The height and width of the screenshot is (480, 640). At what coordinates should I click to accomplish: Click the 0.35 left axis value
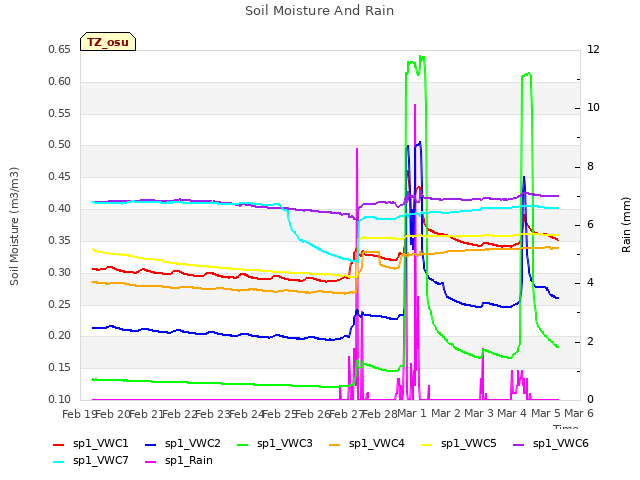click(60, 240)
